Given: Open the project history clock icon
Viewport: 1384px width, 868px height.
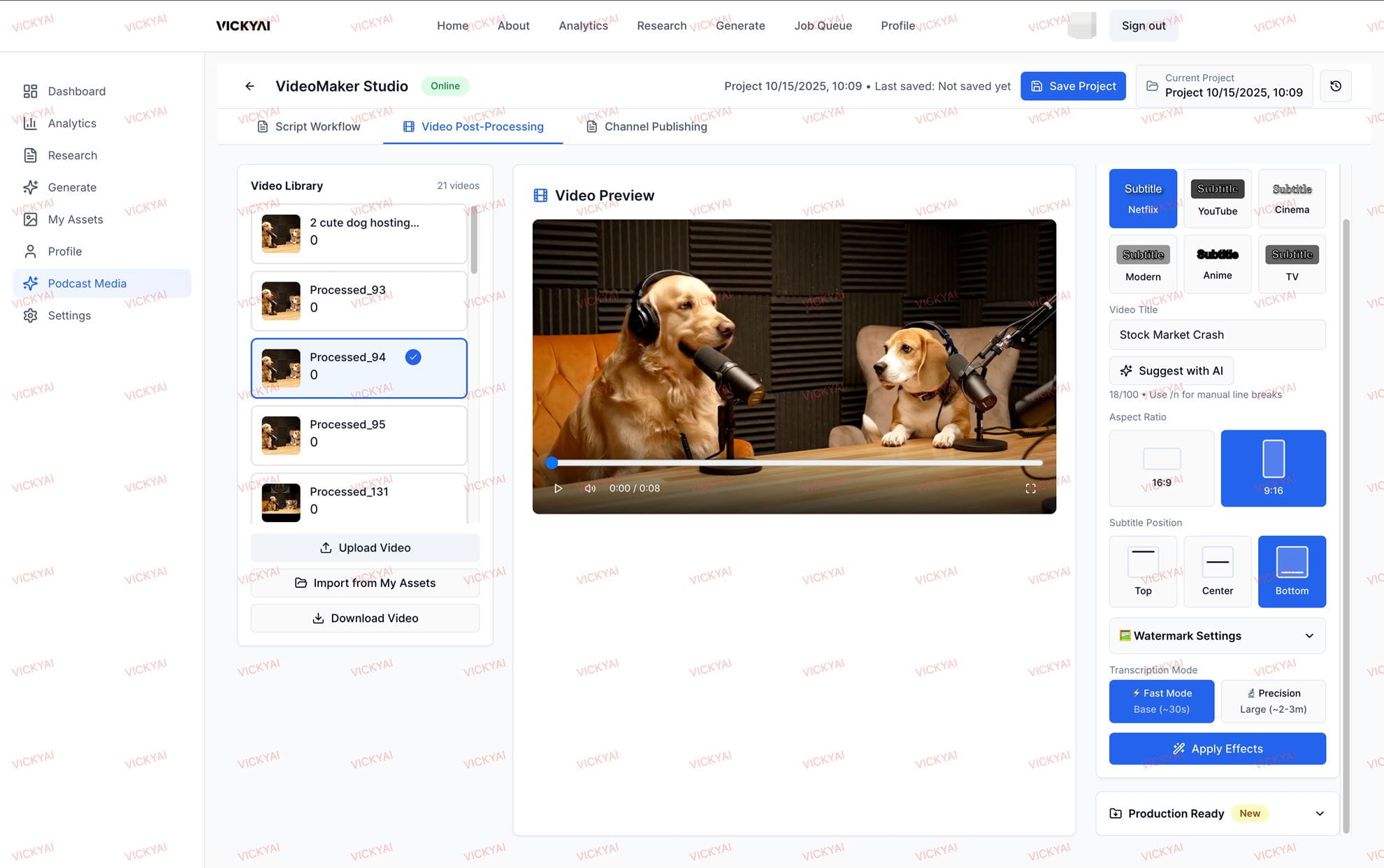Looking at the screenshot, I should pyautogui.click(x=1335, y=86).
